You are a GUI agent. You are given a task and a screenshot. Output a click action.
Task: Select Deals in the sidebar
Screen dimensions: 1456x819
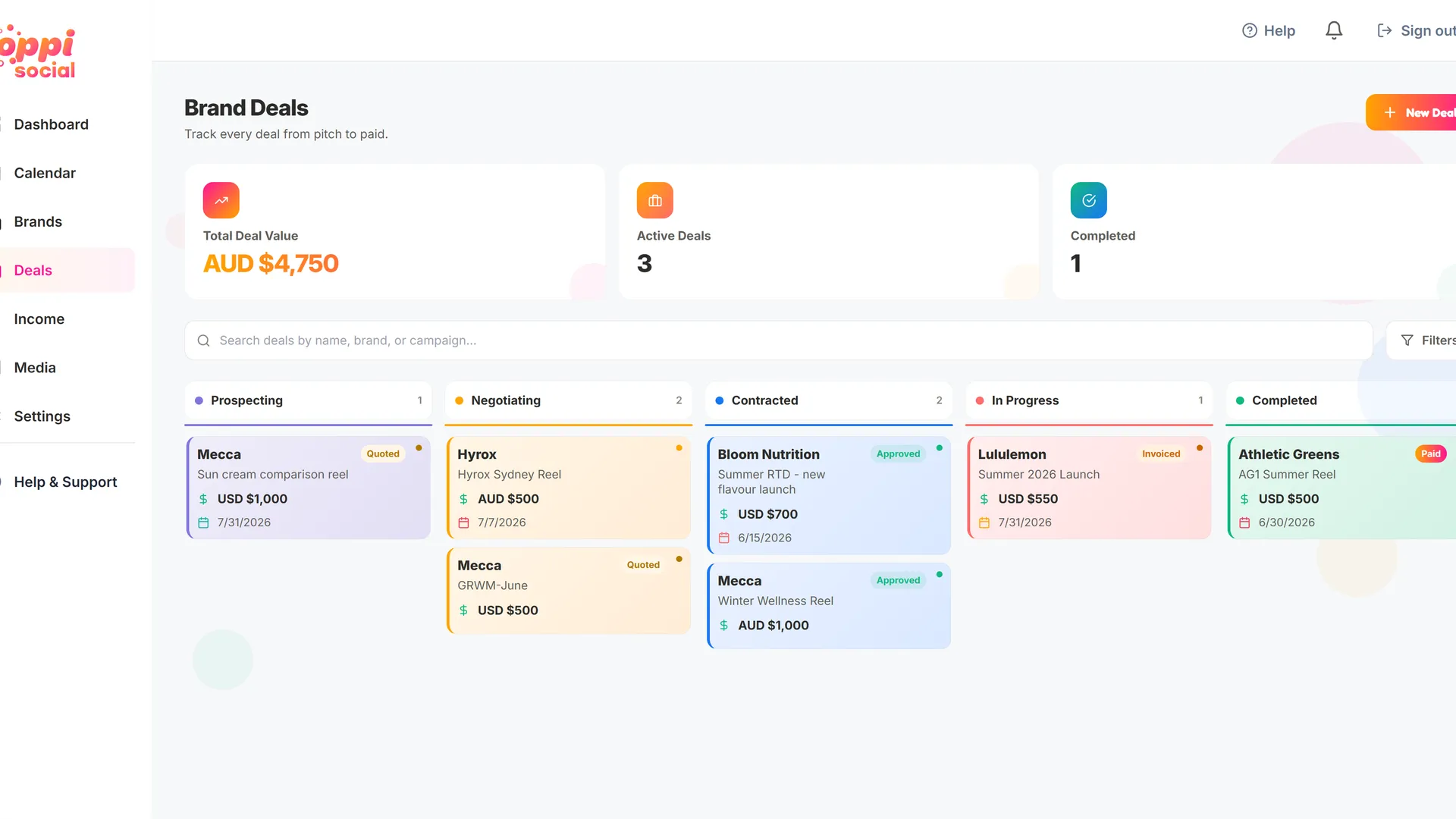click(x=67, y=270)
